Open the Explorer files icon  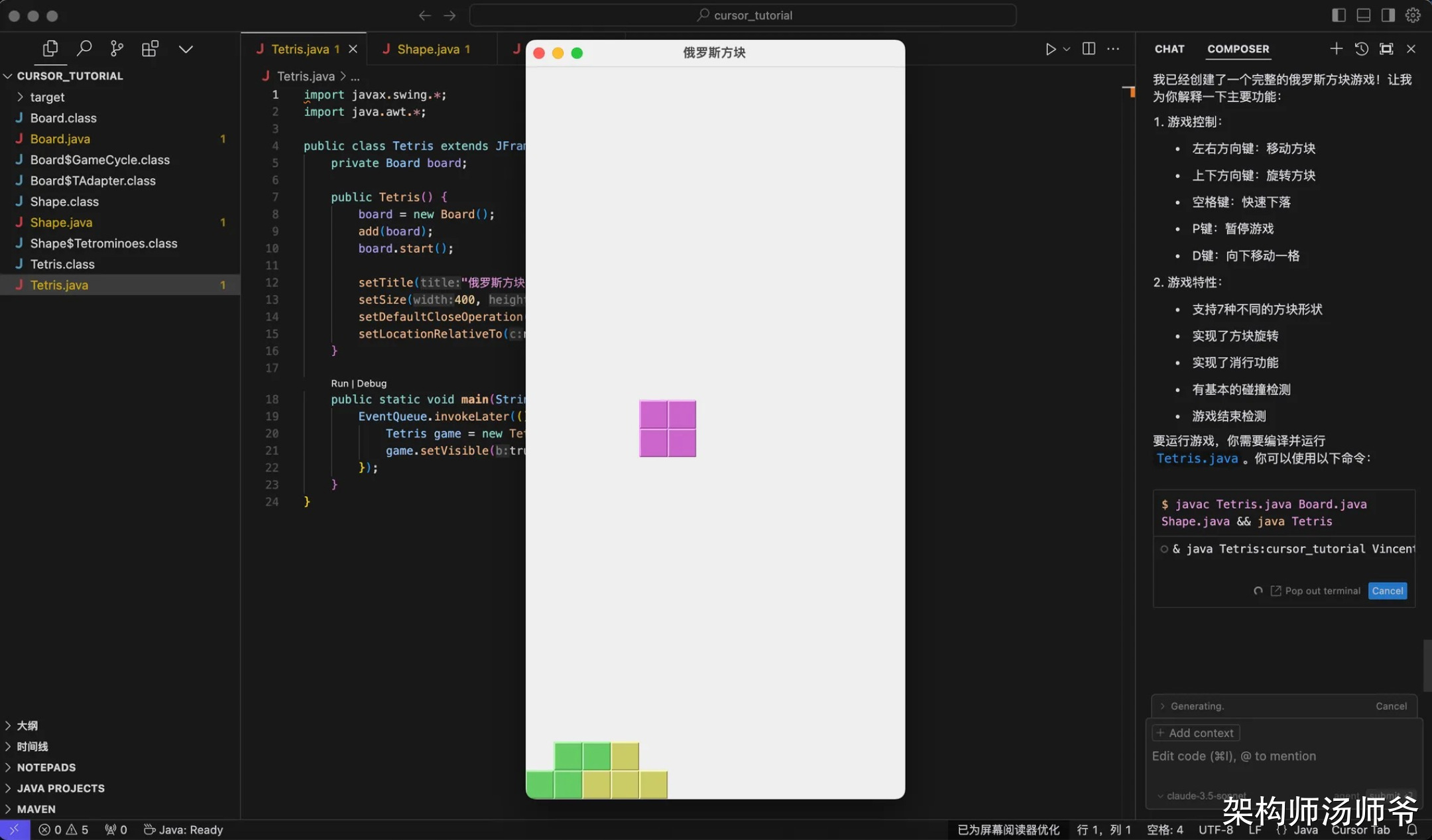pos(50,48)
